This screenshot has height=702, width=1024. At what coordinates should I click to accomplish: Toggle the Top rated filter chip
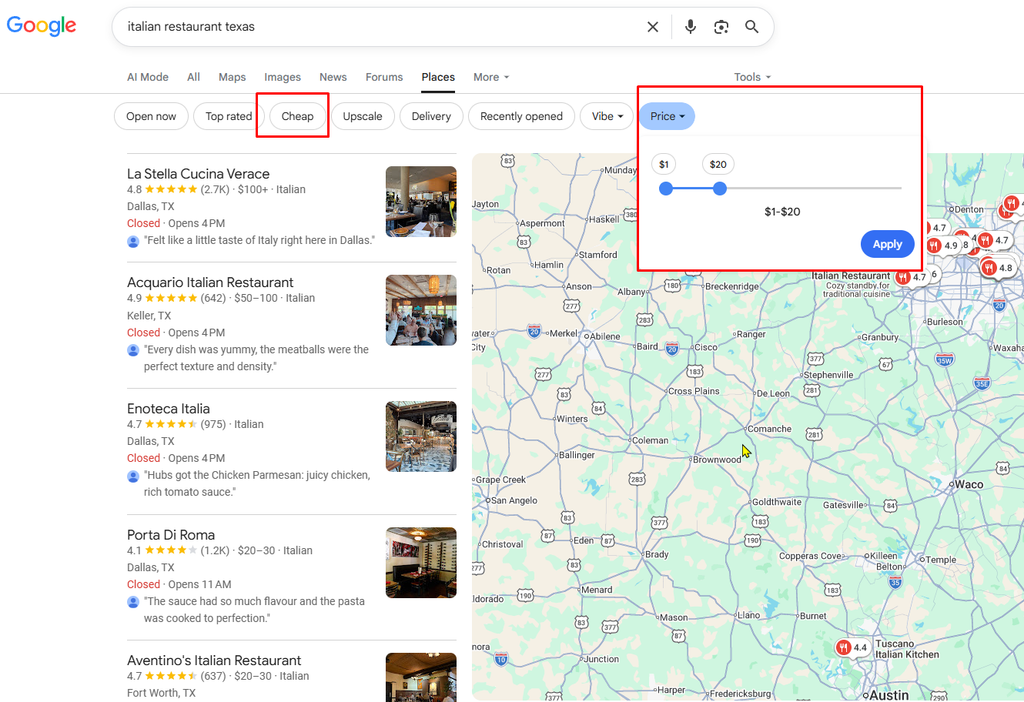pos(229,116)
